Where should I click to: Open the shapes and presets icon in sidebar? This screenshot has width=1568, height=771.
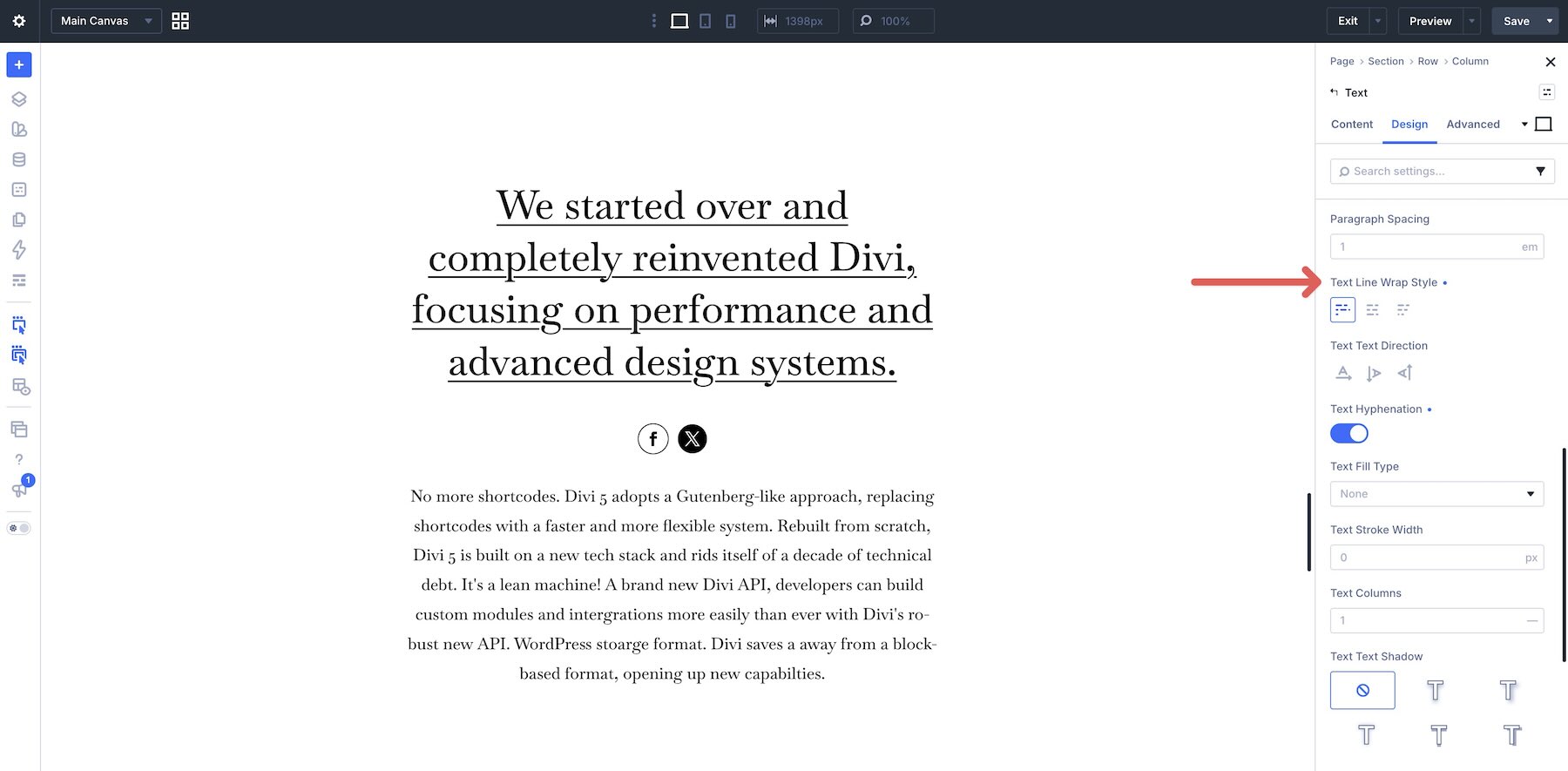19,129
